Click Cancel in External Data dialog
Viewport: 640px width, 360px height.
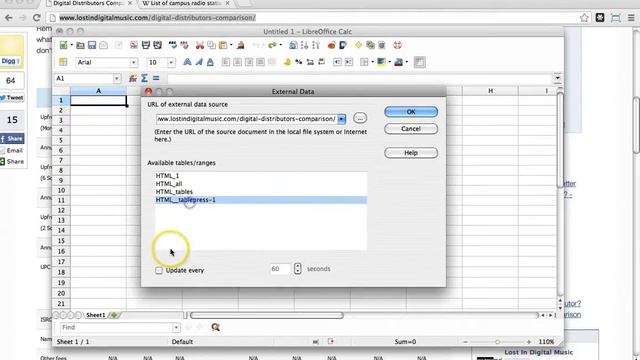[411, 129]
